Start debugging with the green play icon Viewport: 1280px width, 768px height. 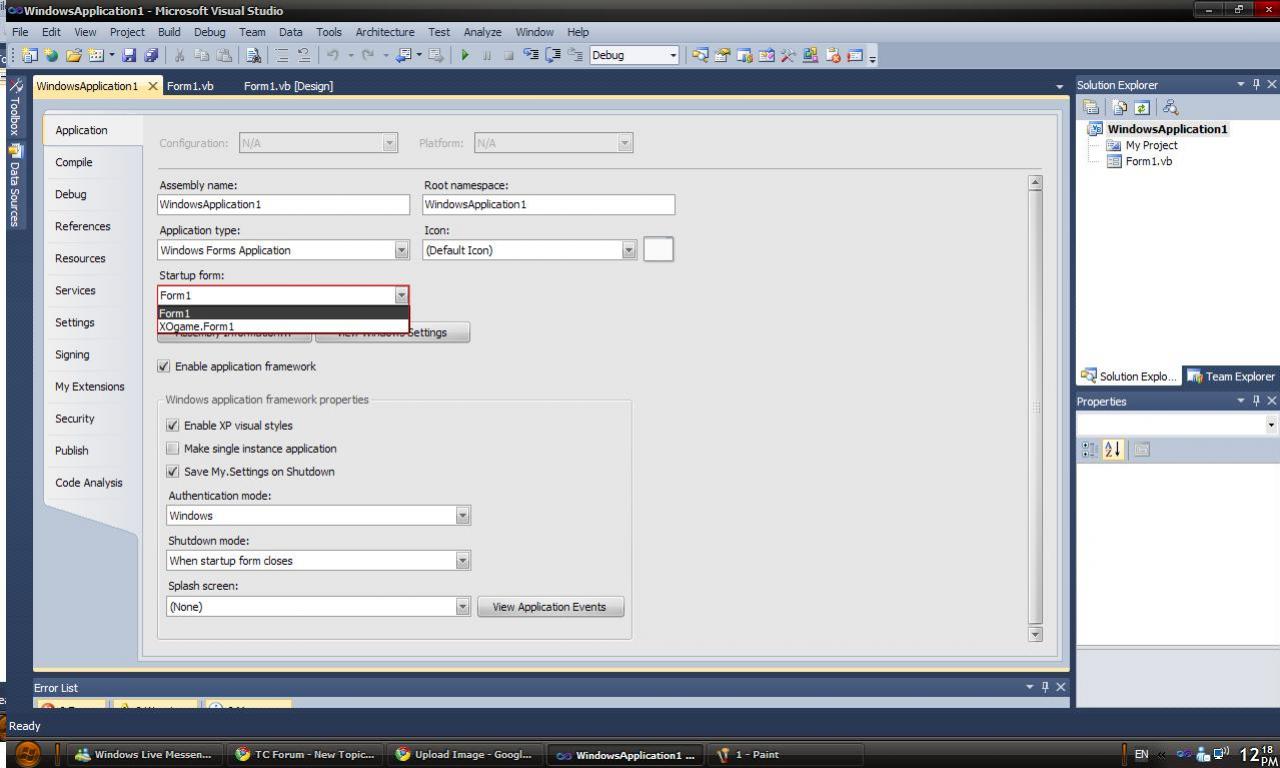pos(465,55)
